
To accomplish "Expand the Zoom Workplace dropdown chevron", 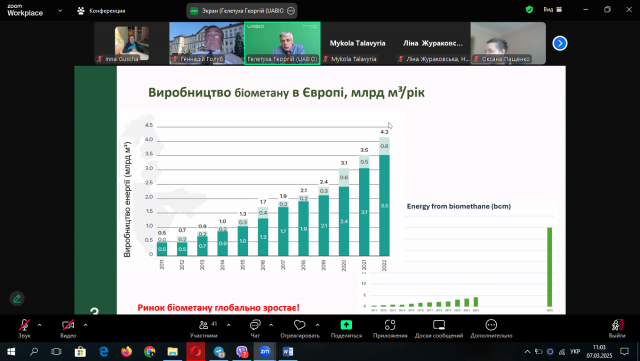I will (x=60, y=11).
